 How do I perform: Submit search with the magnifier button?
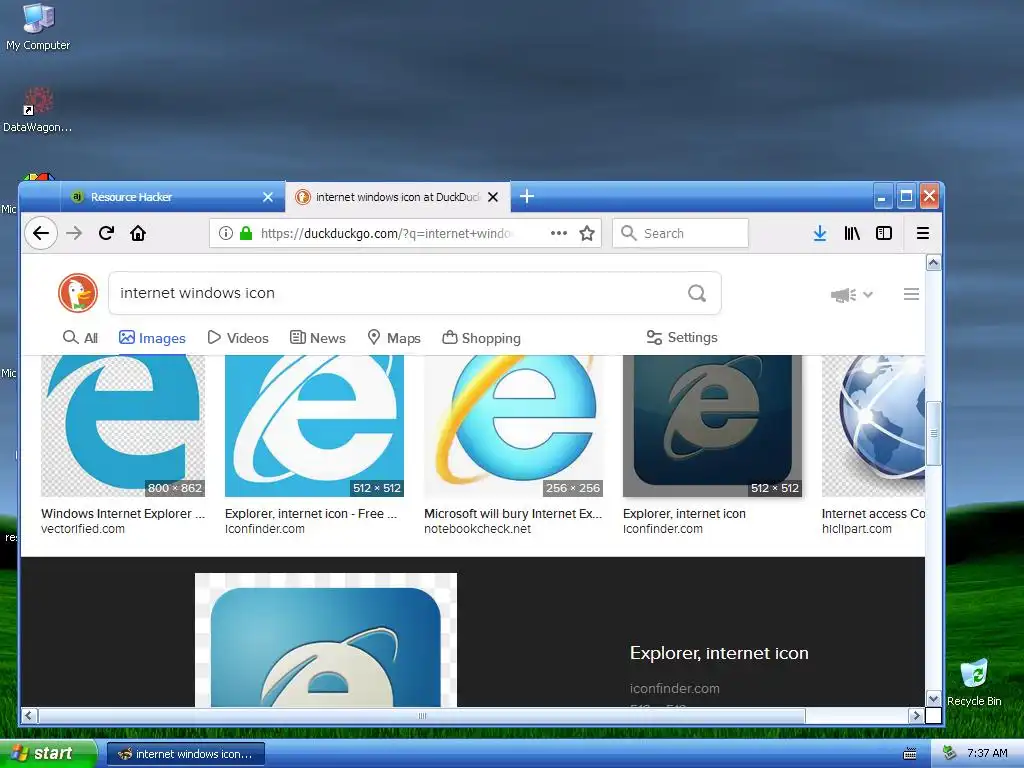697,293
